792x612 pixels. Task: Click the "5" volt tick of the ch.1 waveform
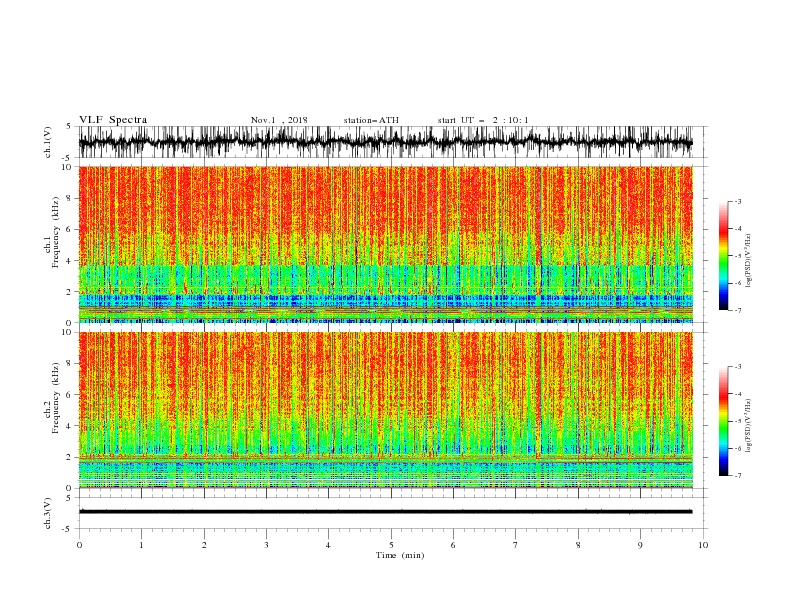[x=69, y=126]
